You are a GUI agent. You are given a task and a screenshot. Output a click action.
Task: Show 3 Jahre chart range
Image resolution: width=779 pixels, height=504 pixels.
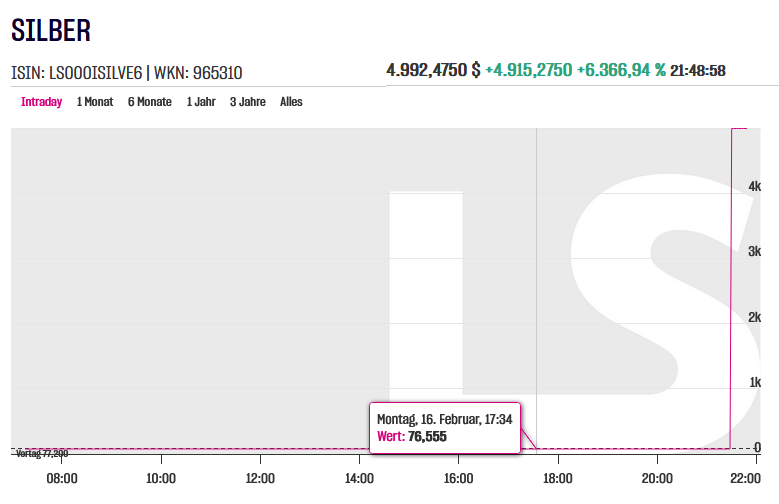[247, 102]
